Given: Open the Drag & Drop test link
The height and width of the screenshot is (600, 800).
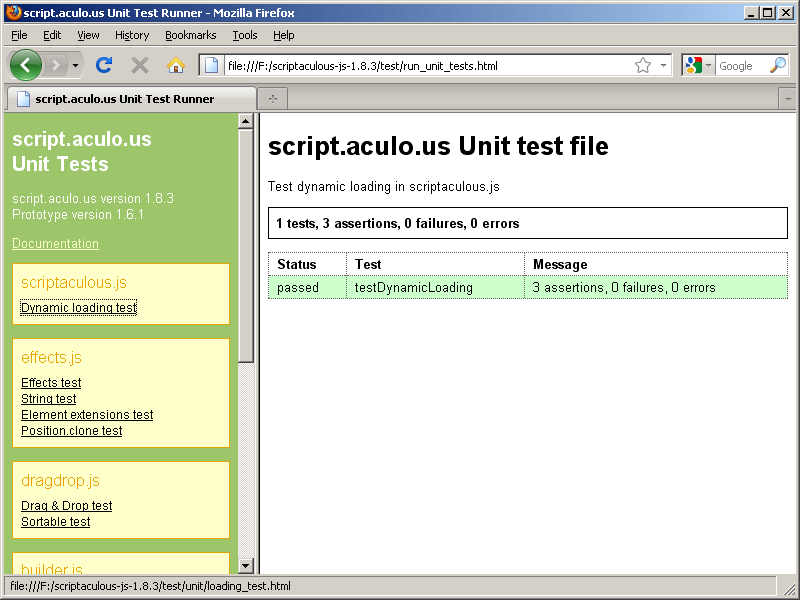Looking at the screenshot, I should [x=66, y=506].
